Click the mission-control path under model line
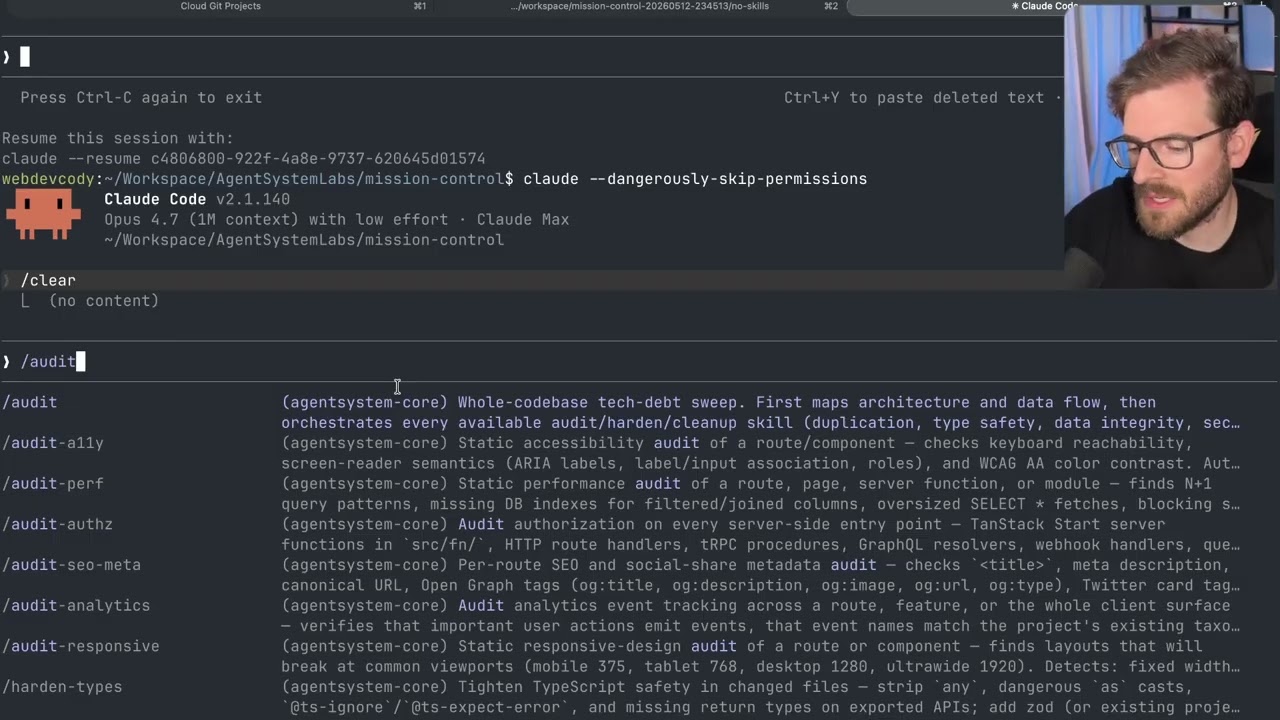Screen dimensions: 1280x720 point(304,240)
